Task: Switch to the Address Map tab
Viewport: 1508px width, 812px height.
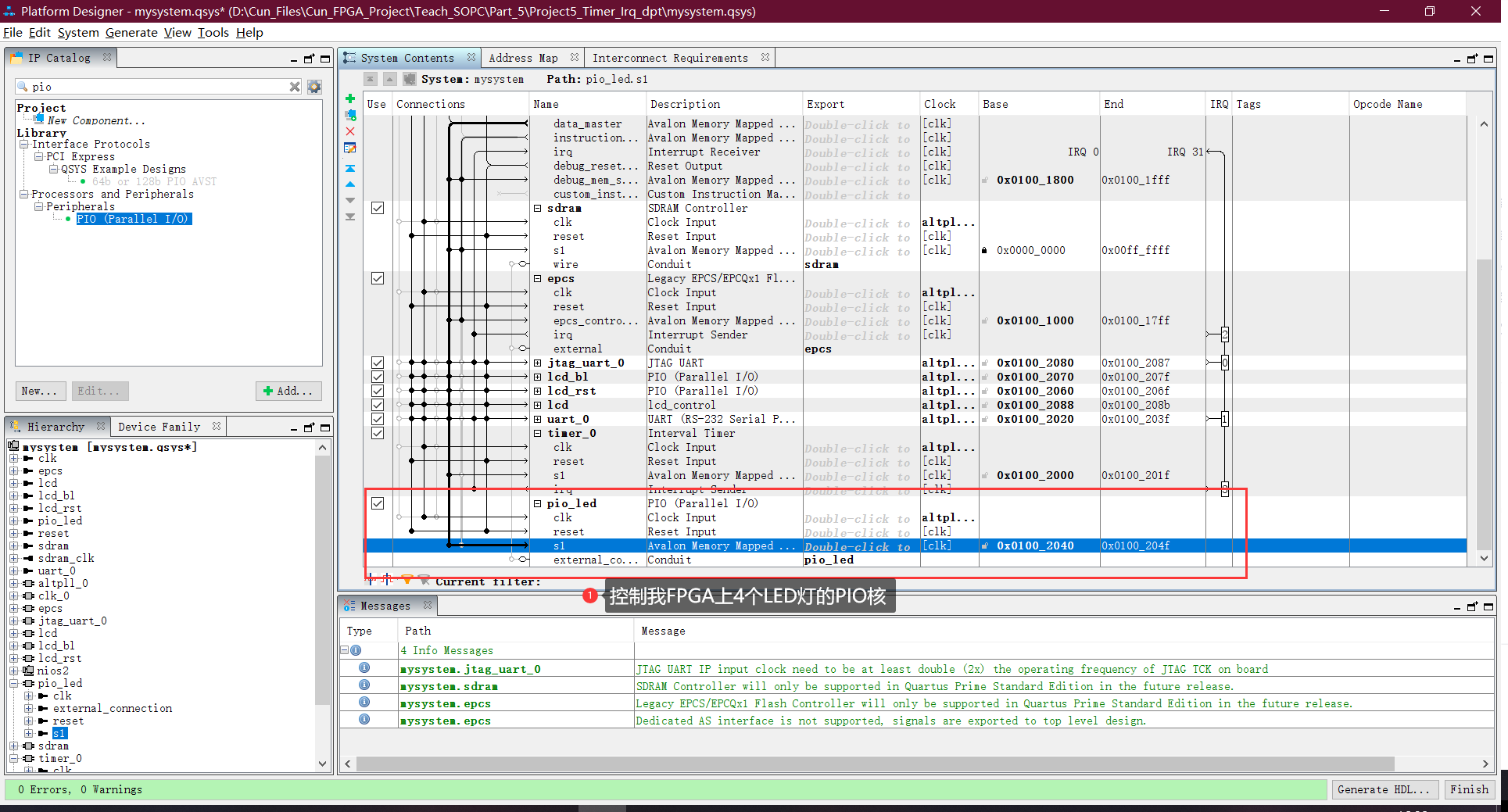Action: (x=523, y=58)
